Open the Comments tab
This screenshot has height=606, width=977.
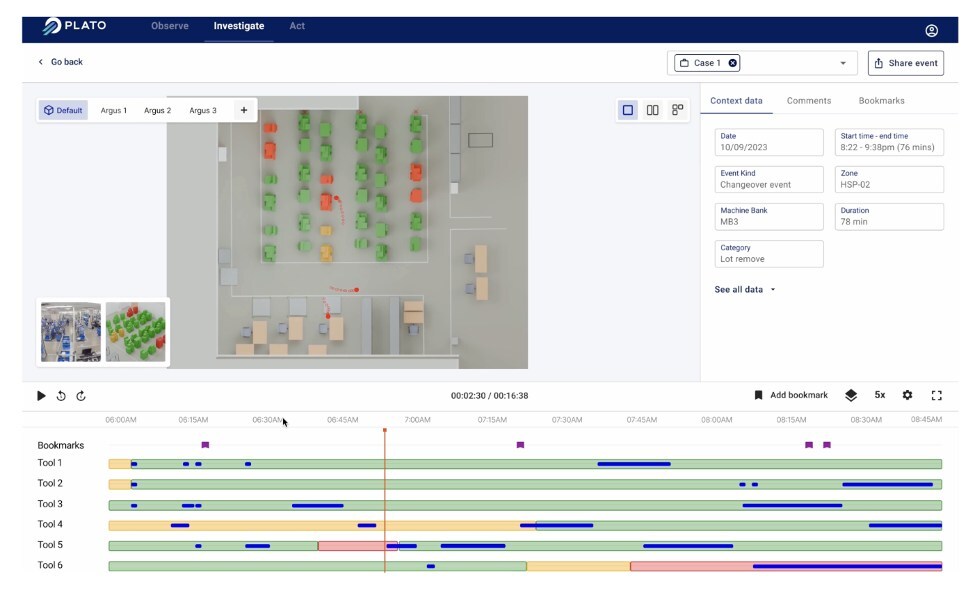(x=808, y=101)
